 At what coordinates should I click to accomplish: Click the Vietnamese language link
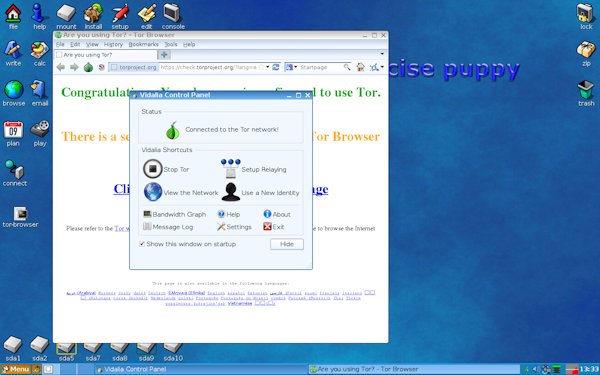coord(240,303)
